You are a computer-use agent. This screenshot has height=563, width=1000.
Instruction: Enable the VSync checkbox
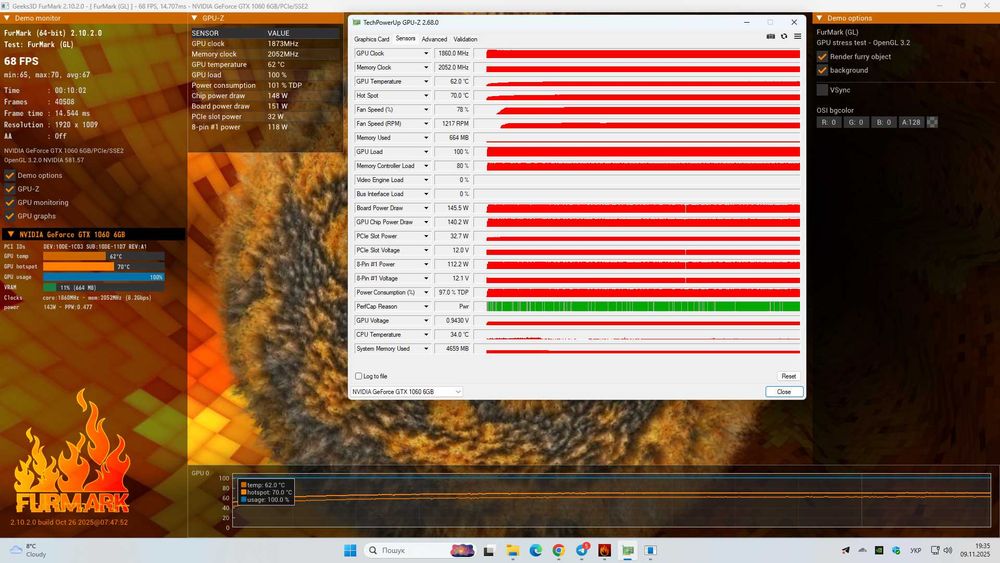822,90
